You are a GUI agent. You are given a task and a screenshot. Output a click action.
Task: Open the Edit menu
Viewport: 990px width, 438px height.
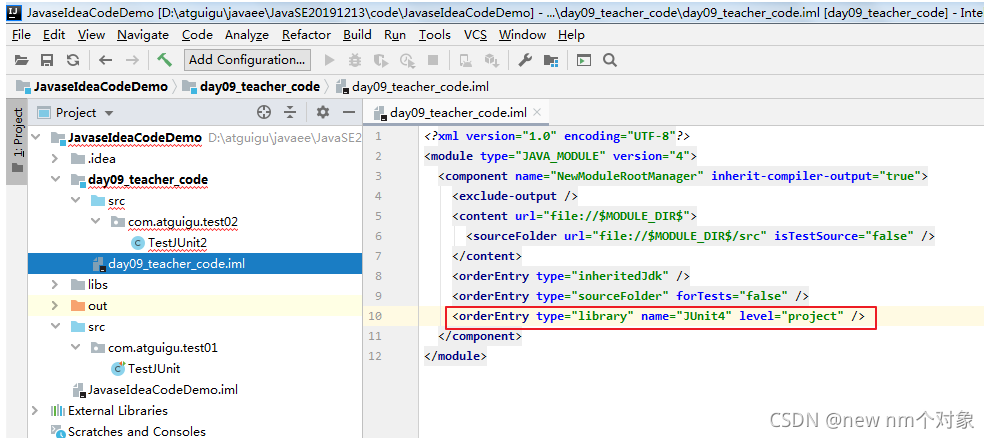click(54, 35)
